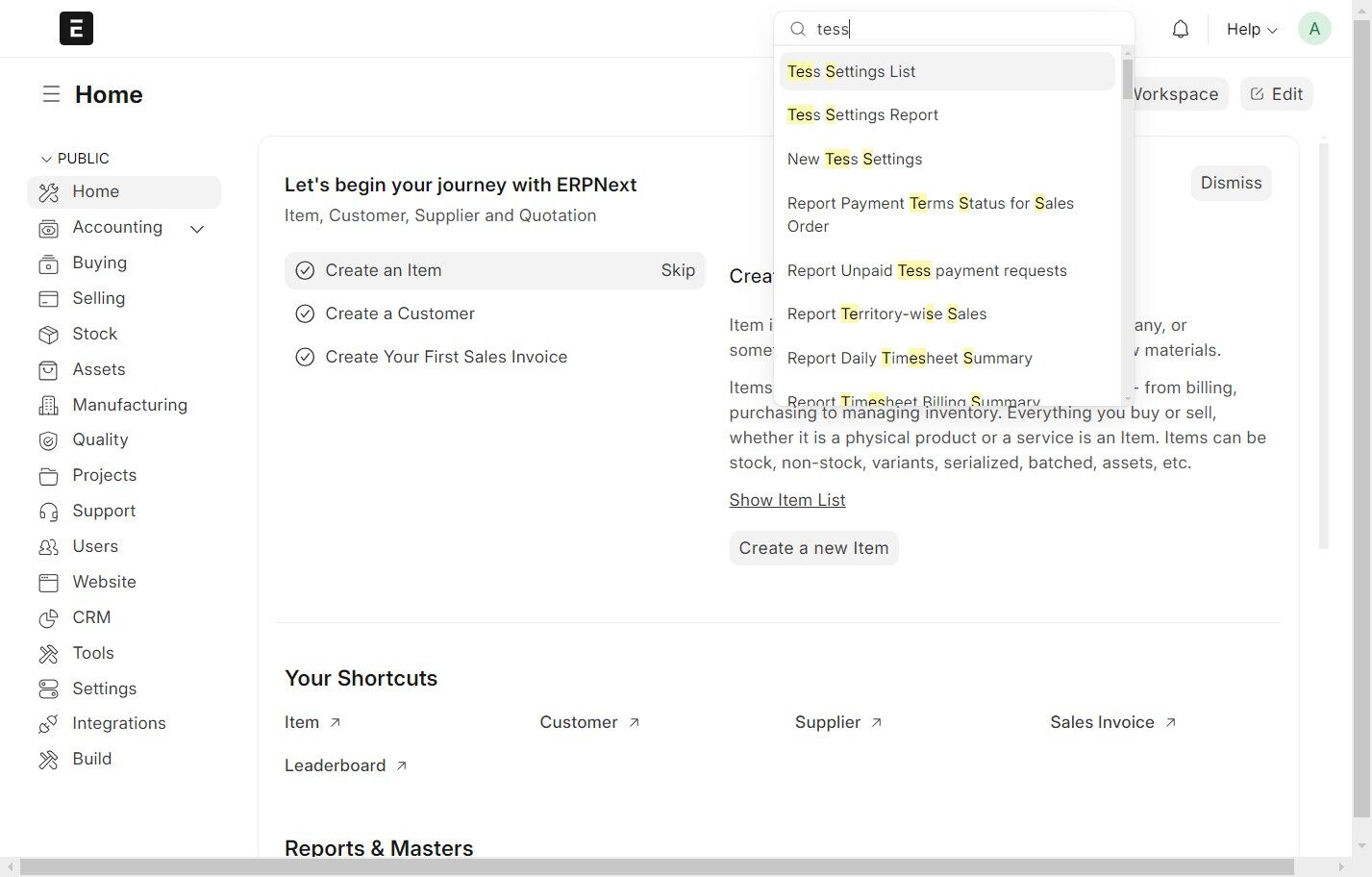The image size is (1372, 877).
Task: Select the Create an Item step checkmark
Action: (305, 271)
